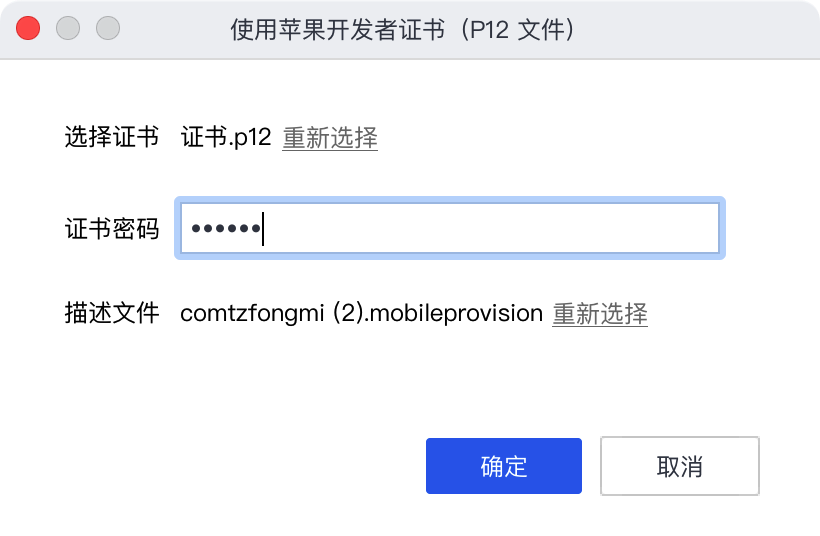The image size is (820, 536).
Task: Focus the 证书密码 password field
Action: click(x=449, y=229)
